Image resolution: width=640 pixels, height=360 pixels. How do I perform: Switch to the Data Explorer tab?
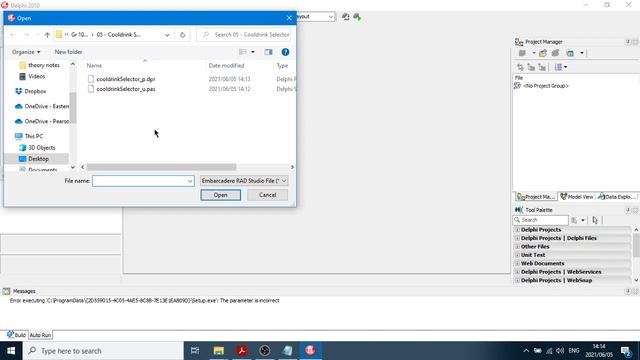616,197
